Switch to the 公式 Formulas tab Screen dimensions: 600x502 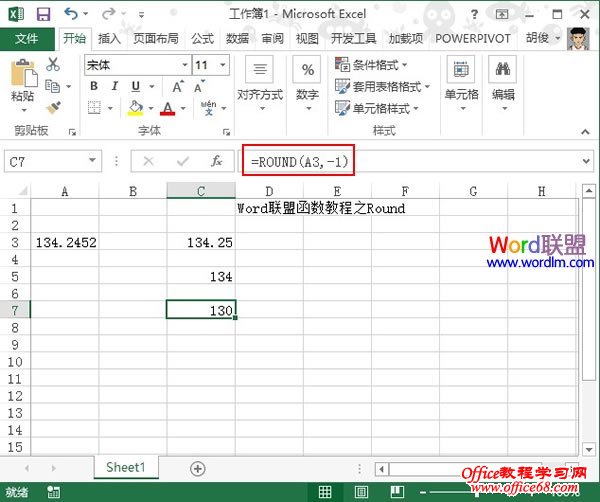click(202, 39)
